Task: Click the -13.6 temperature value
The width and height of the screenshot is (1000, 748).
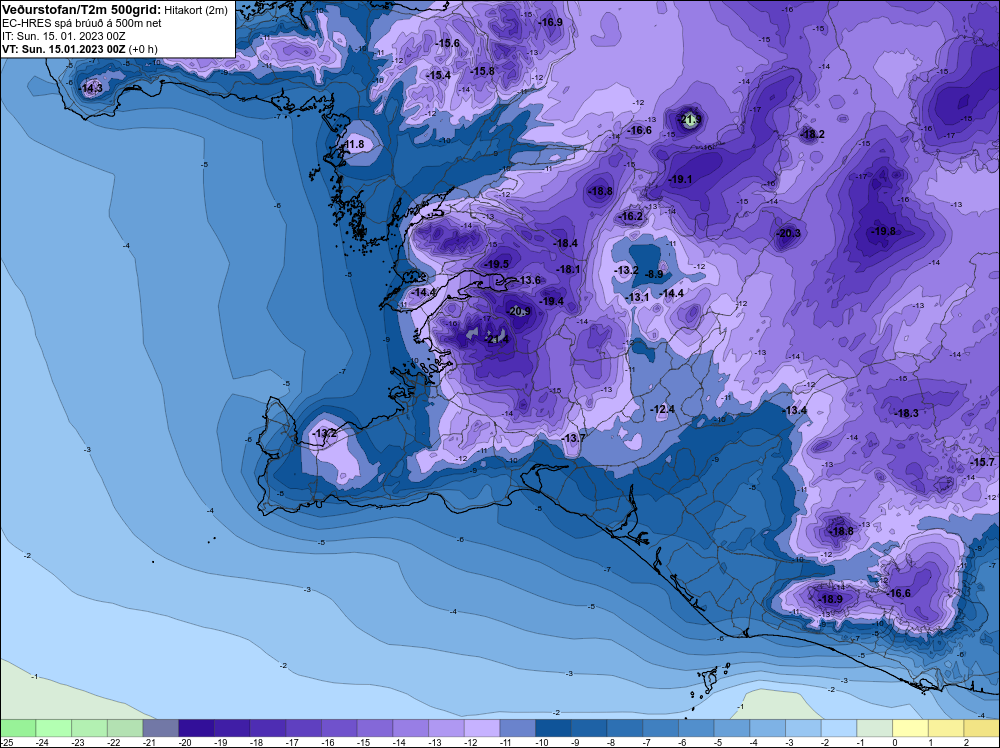Action: pyautogui.click(x=529, y=281)
